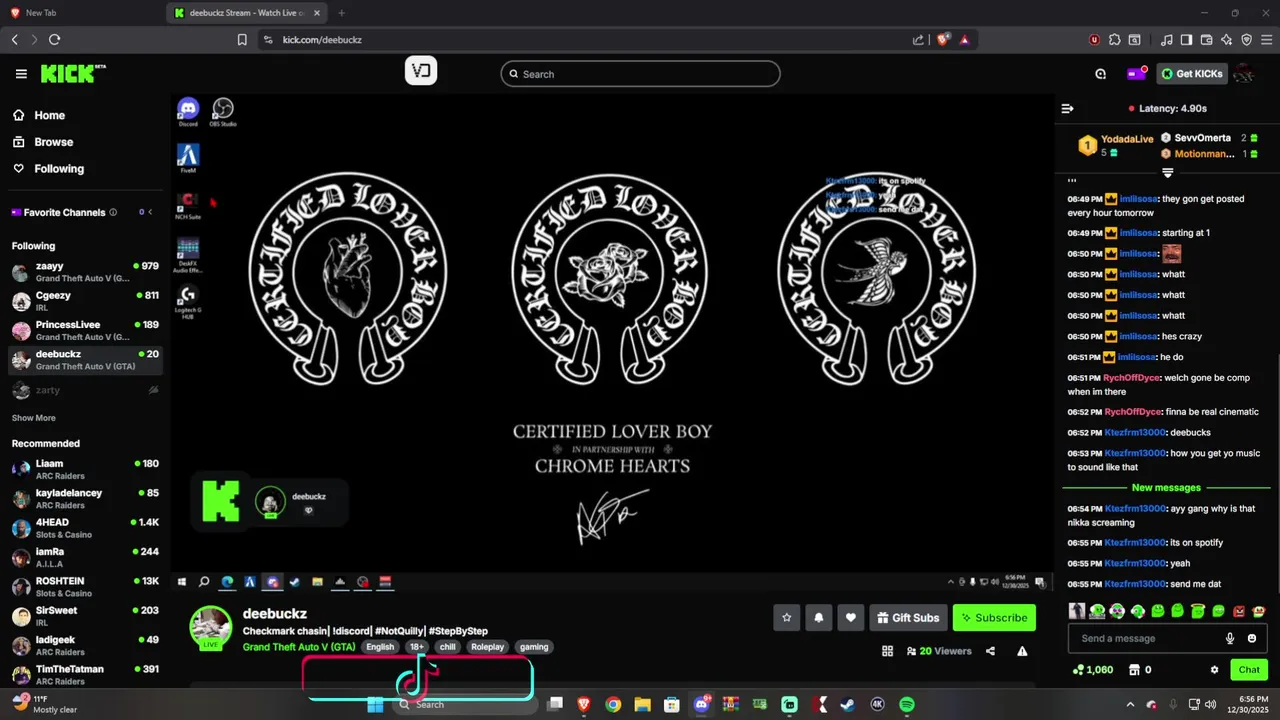Open Brave Wallet icon
The width and height of the screenshot is (1280, 720).
(x=1206, y=40)
